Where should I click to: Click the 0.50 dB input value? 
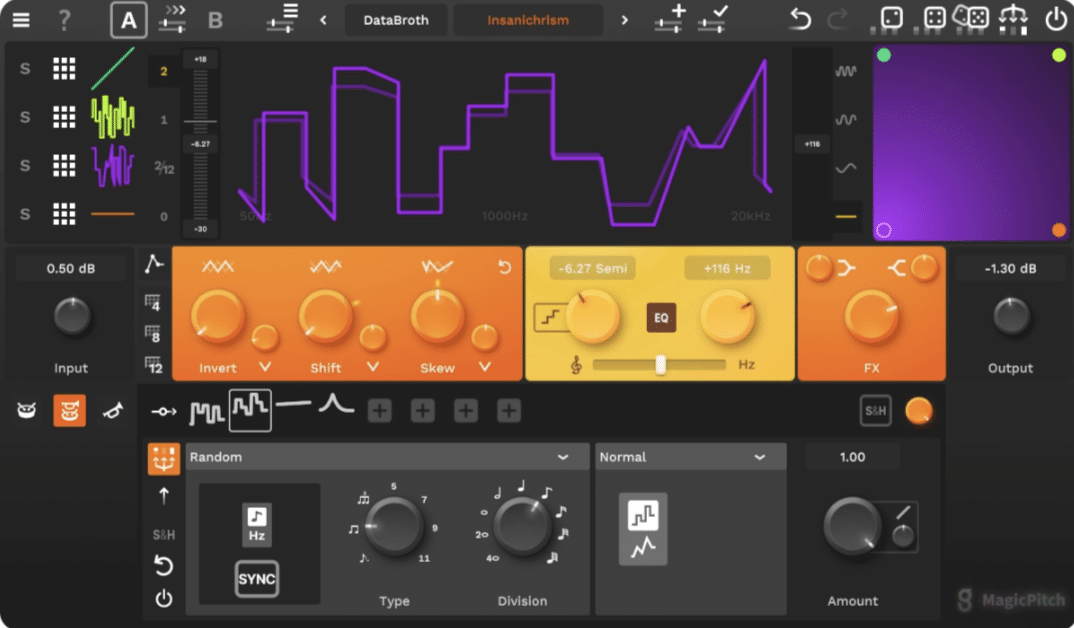(71, 268)
